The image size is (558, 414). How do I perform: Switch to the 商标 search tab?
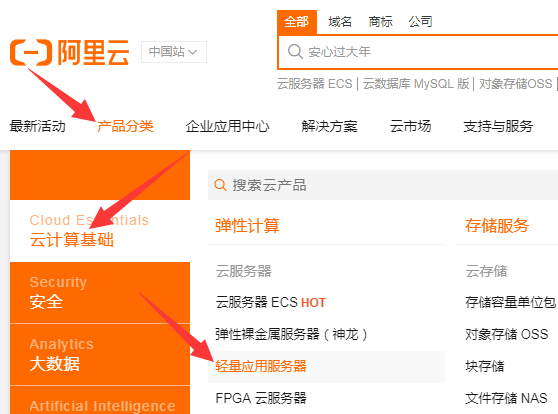coord(380,22)
